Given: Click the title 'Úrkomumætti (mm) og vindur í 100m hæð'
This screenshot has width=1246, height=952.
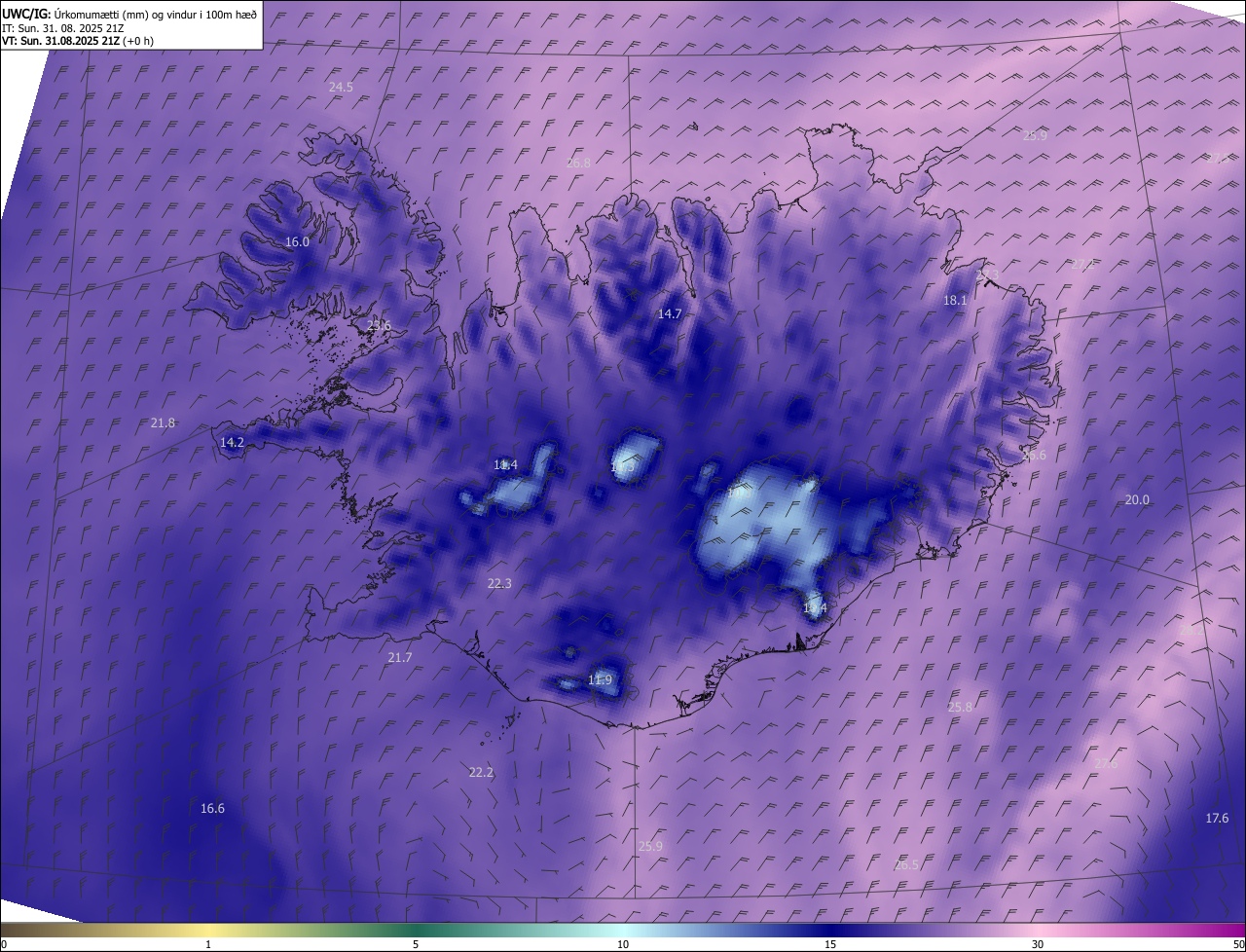Looking at the screenshot, I should point(158,14).
